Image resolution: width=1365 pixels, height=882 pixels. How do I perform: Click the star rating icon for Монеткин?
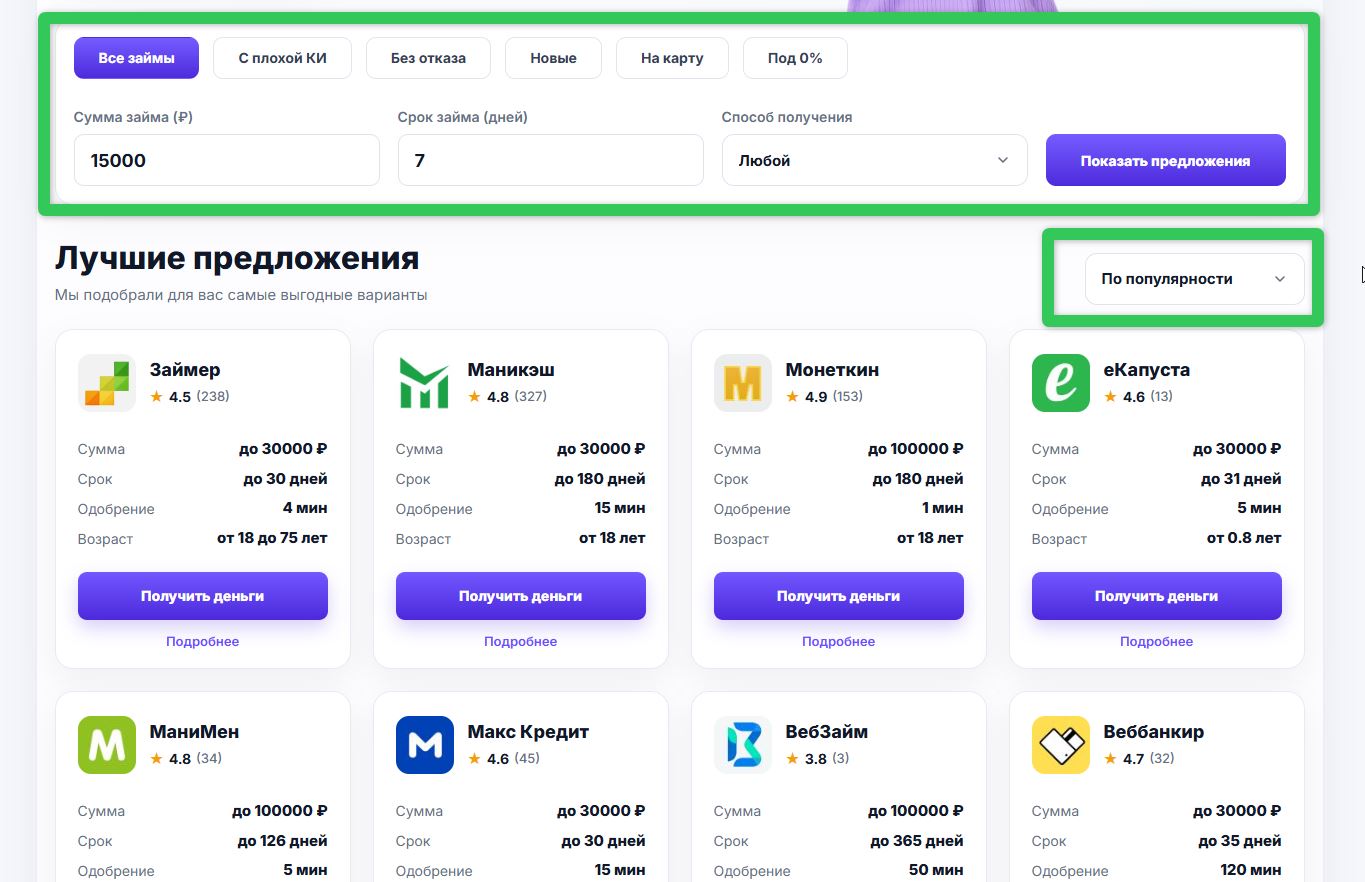click(792, 396)
